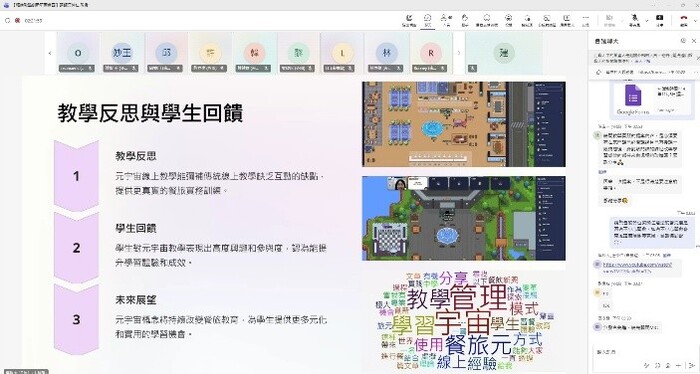Click the purple number 1 arrow shape
Viewport: 700px width, 374px height.
[x=76, y=175]
